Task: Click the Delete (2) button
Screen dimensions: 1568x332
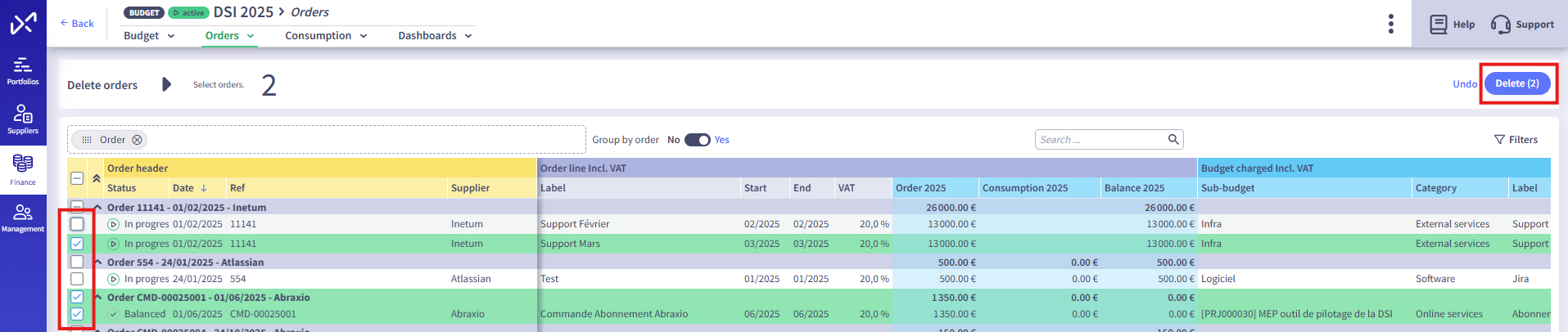Action: (x=1517, y=83)
